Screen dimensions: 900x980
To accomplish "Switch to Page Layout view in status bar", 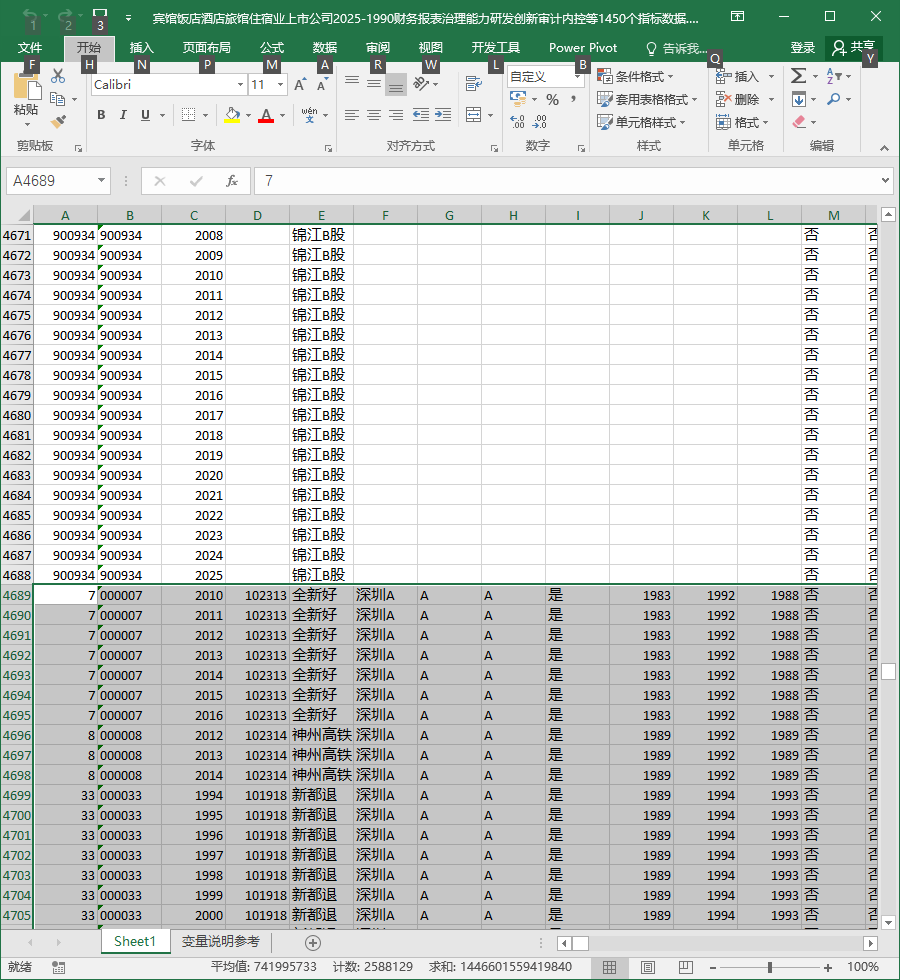I will (648, 967).
